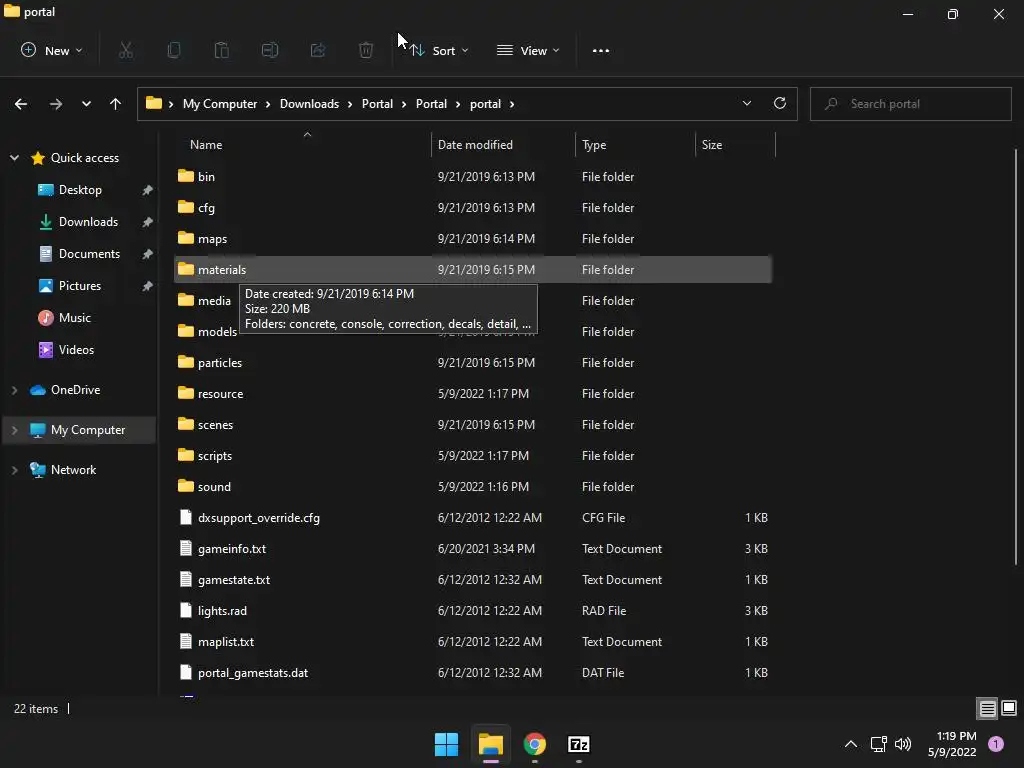Select file gamestate.txt
The image size is (1024, 768).
coord(473,580)
